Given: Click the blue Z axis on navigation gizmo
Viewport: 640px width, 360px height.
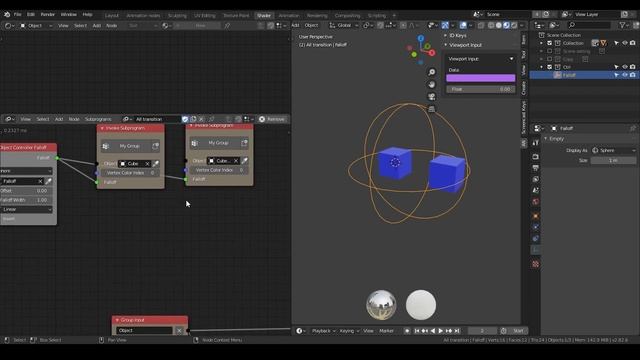Looking at the screenshot, I should [421, 38].
